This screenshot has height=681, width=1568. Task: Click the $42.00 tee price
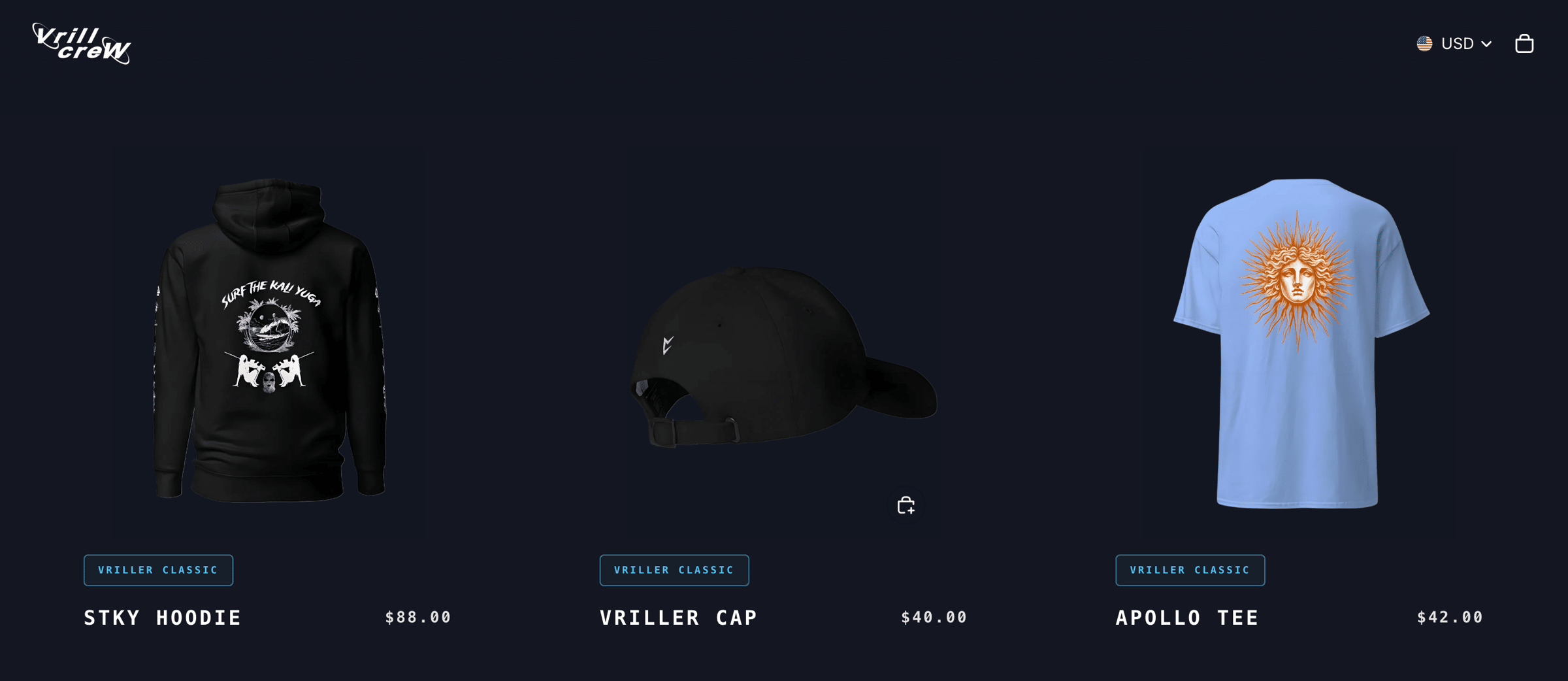[1450, 618]
